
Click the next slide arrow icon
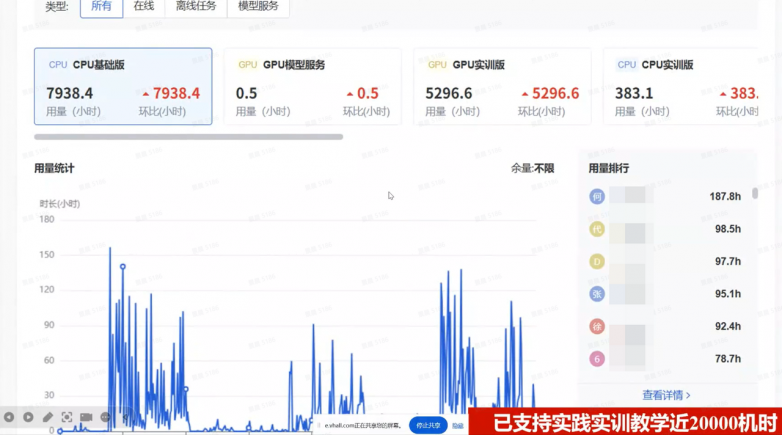pos(28,417)
